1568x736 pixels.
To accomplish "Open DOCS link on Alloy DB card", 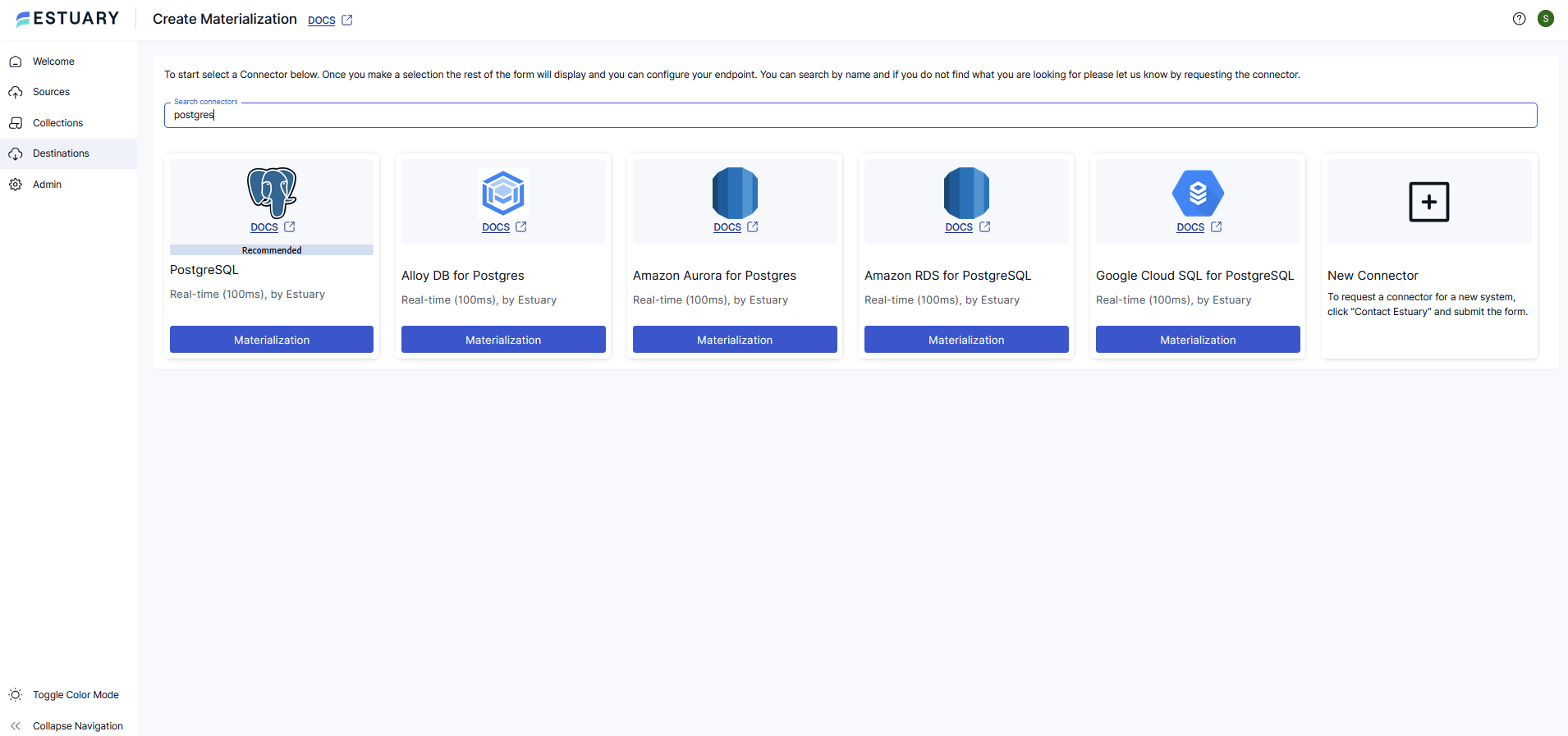I will point(496,227).
